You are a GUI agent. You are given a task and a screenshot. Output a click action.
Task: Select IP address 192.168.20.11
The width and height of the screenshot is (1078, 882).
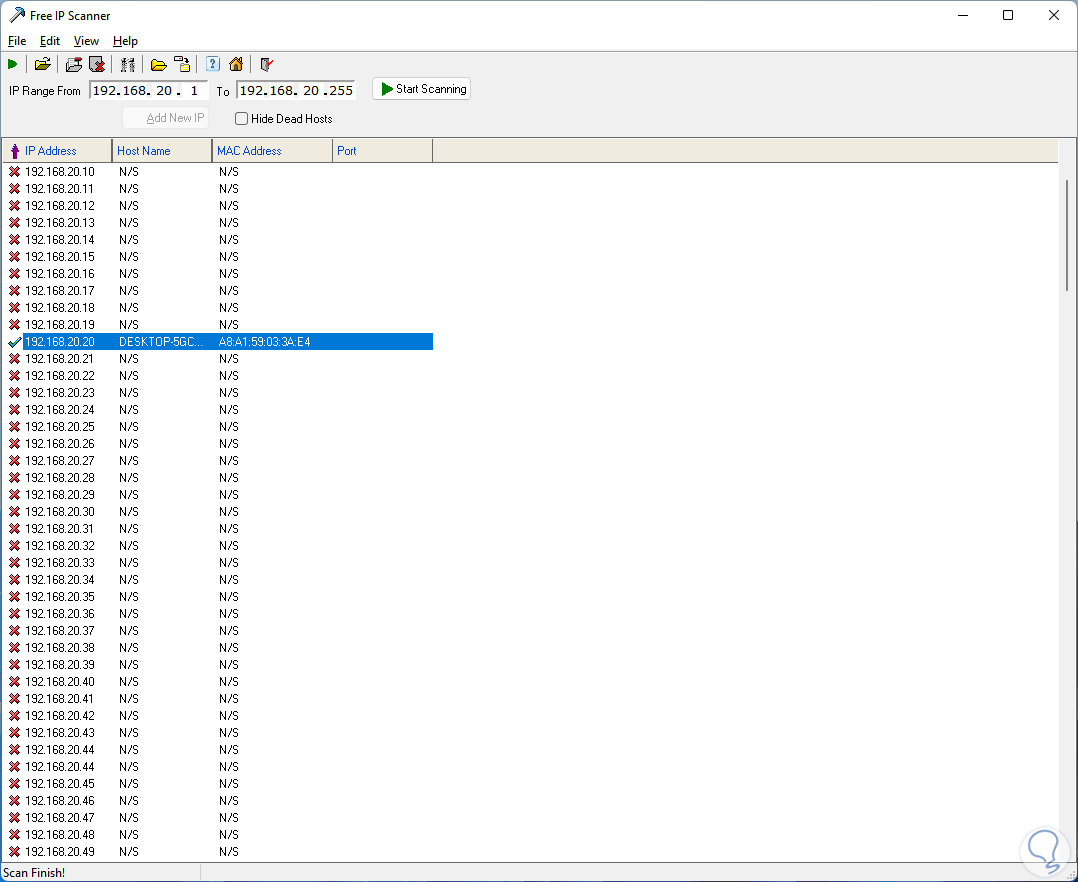click(x=59, y=189)
